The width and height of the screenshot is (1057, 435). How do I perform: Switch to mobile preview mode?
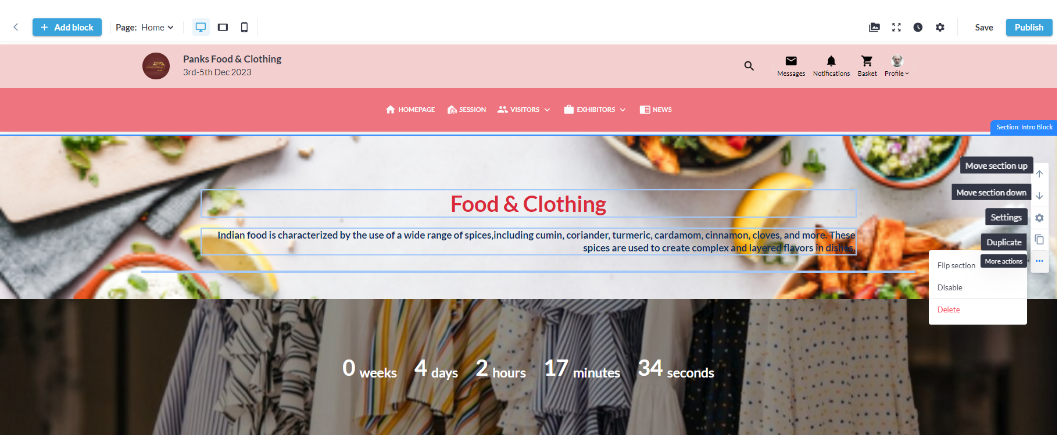click(x=244, y=27)
